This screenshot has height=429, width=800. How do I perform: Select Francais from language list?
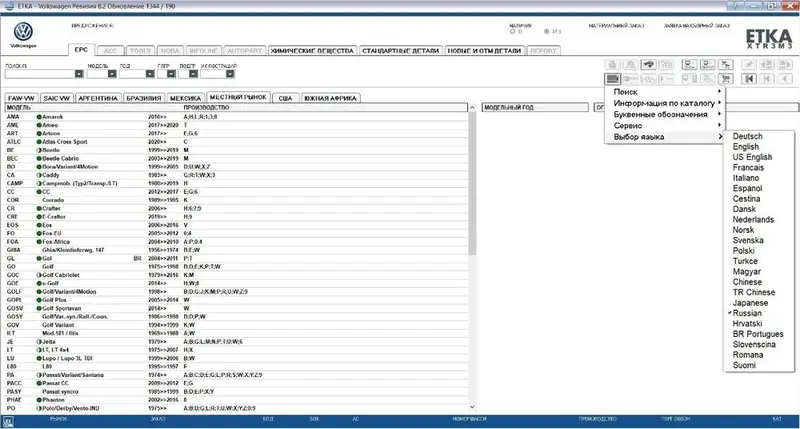coord(748,167)
